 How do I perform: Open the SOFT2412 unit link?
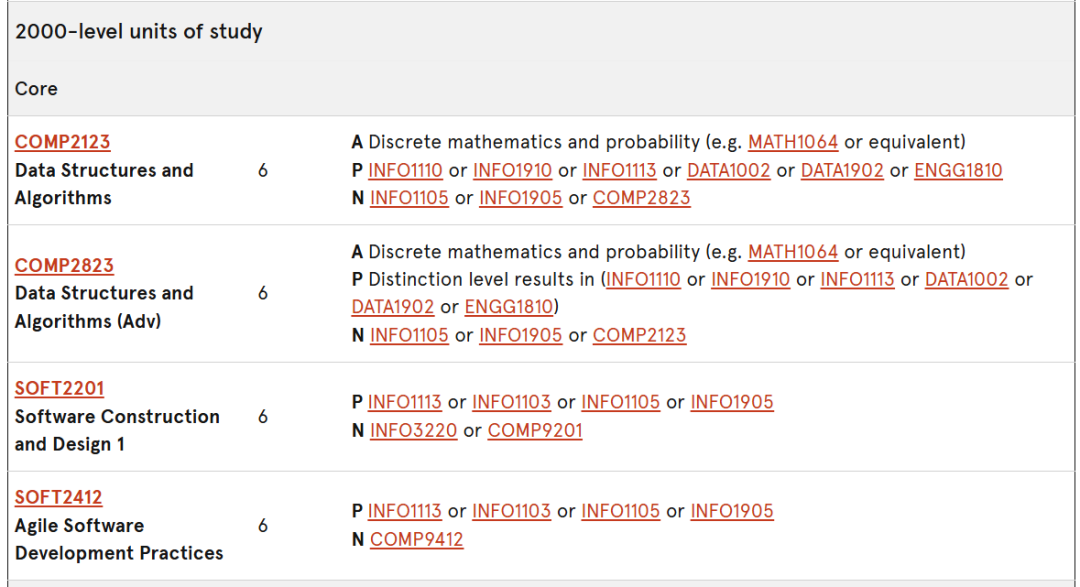point(59,497)
